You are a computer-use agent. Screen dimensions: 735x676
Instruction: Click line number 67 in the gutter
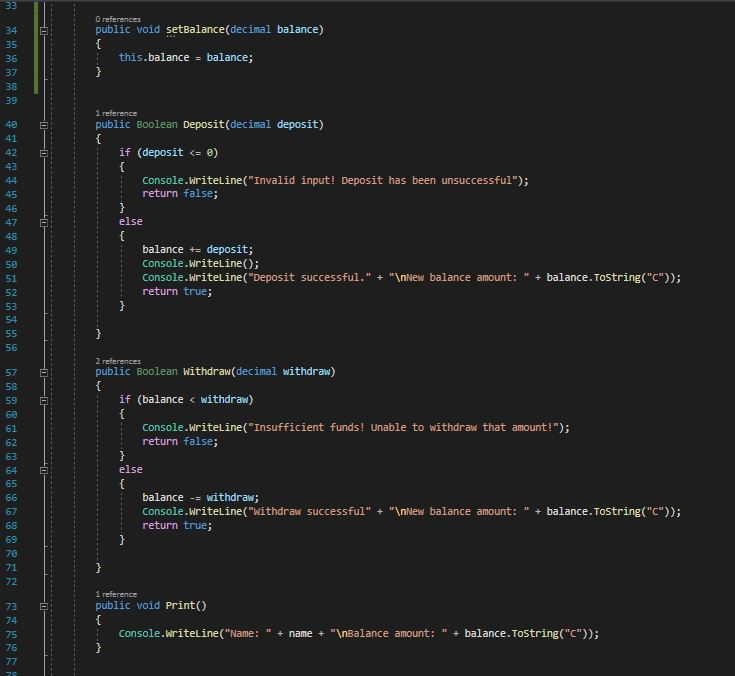(11, 512)
